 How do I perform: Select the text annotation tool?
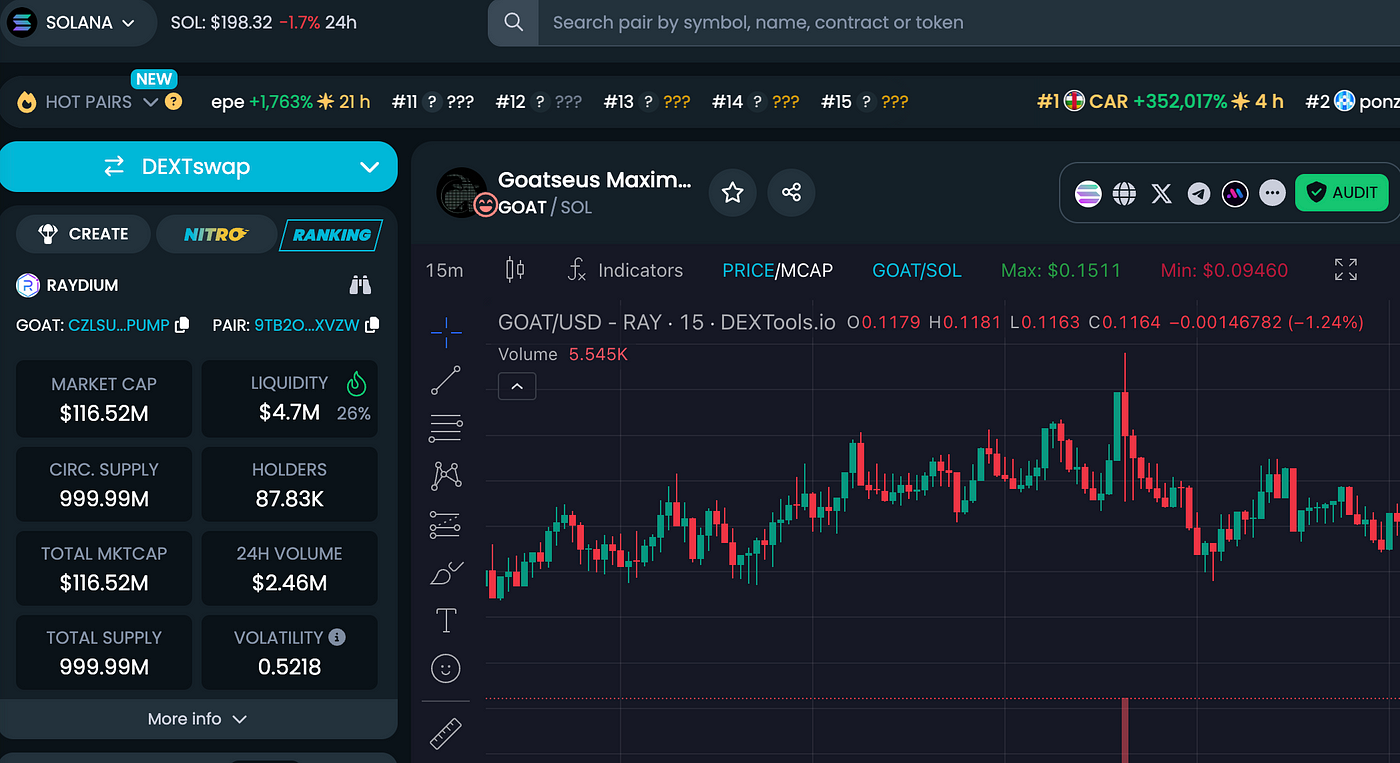tap(445, 621)
